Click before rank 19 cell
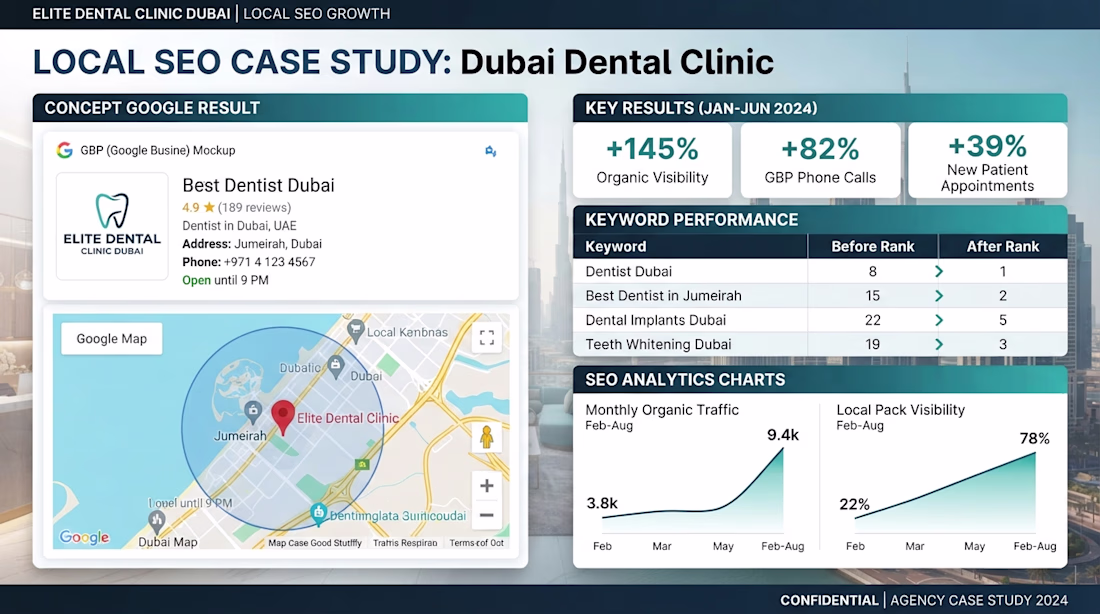Viewport: 1100px width, 614px height. coord(873,345)
